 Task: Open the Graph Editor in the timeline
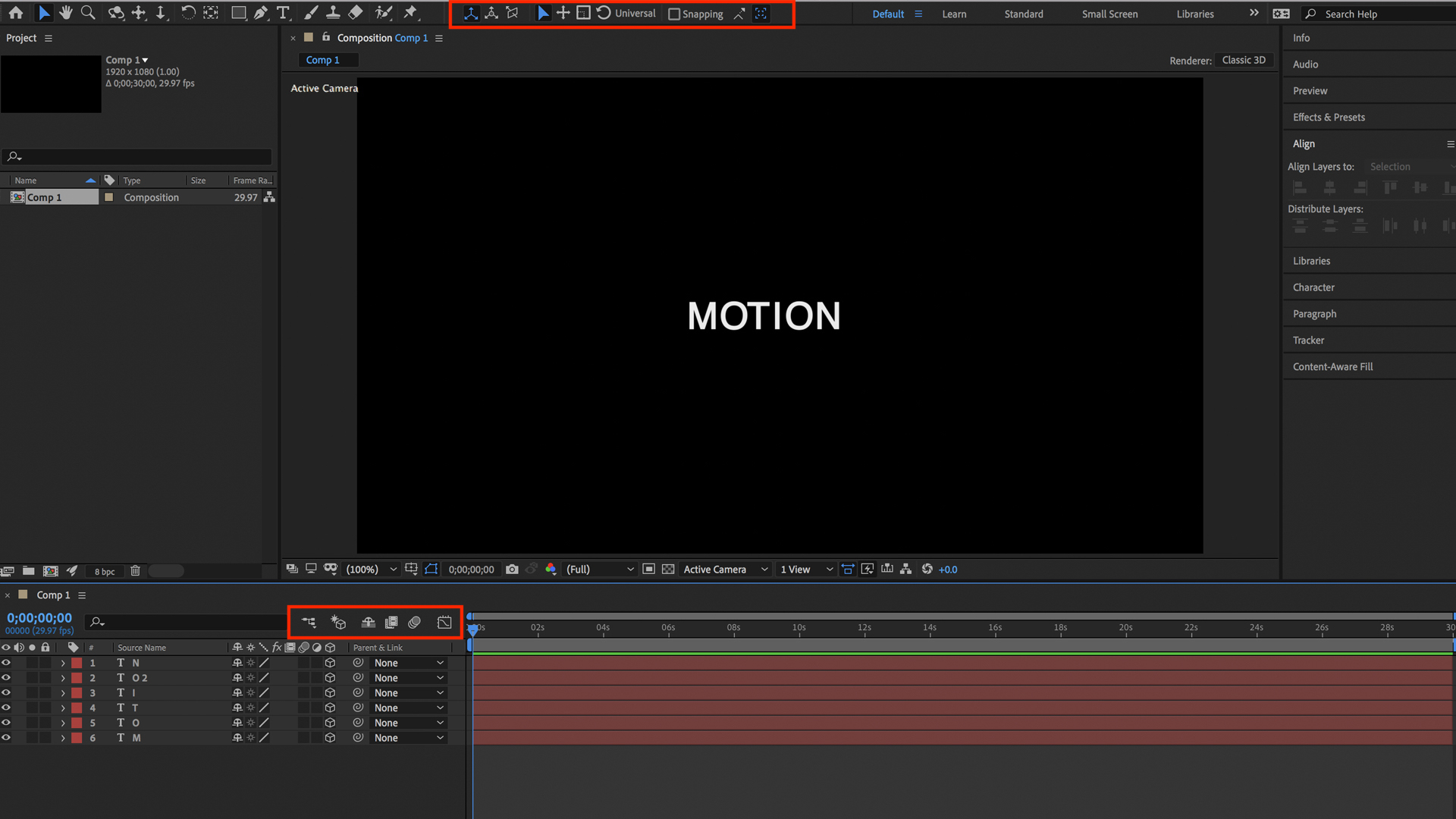444,622
